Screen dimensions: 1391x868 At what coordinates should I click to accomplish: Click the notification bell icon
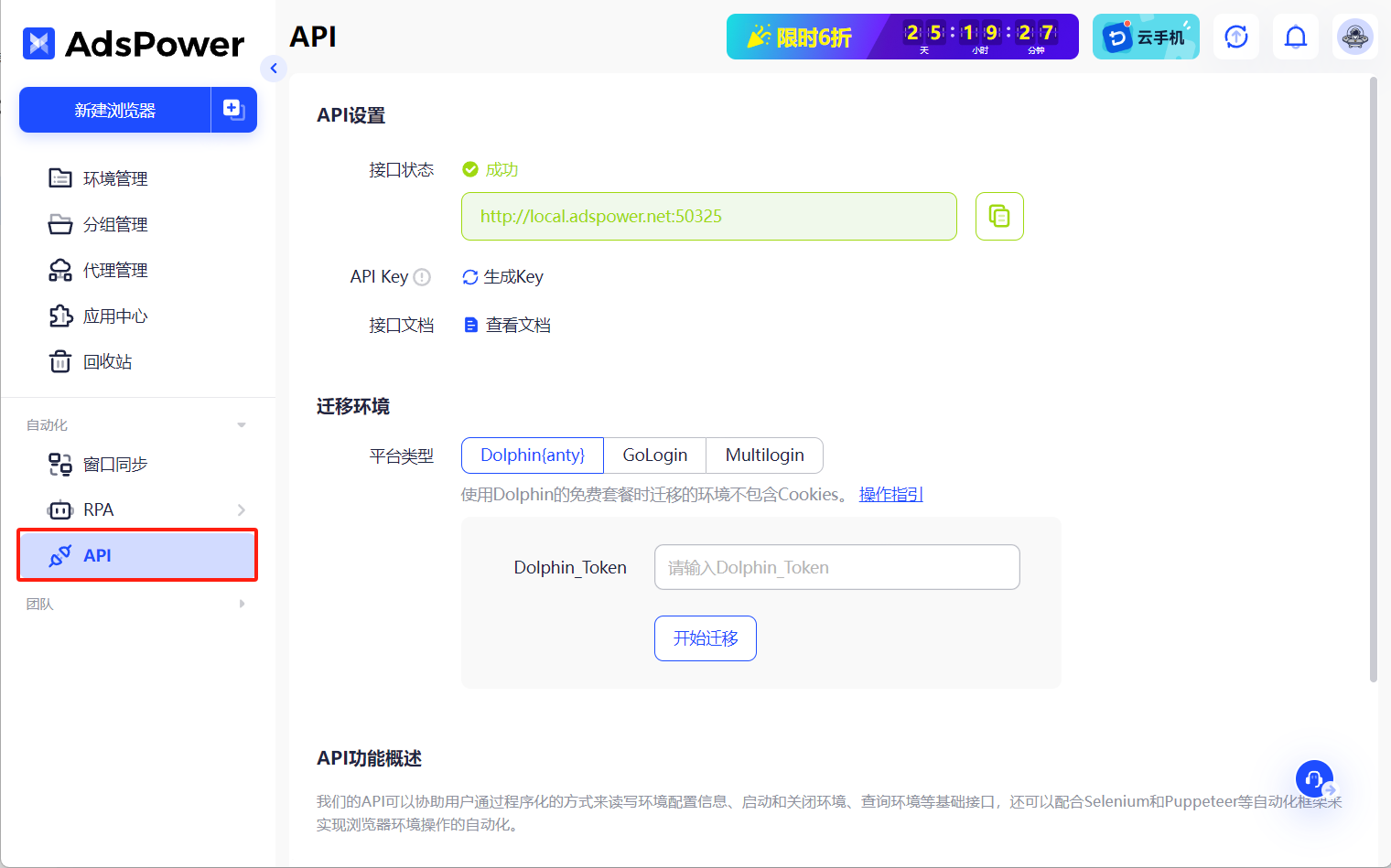1295,37
